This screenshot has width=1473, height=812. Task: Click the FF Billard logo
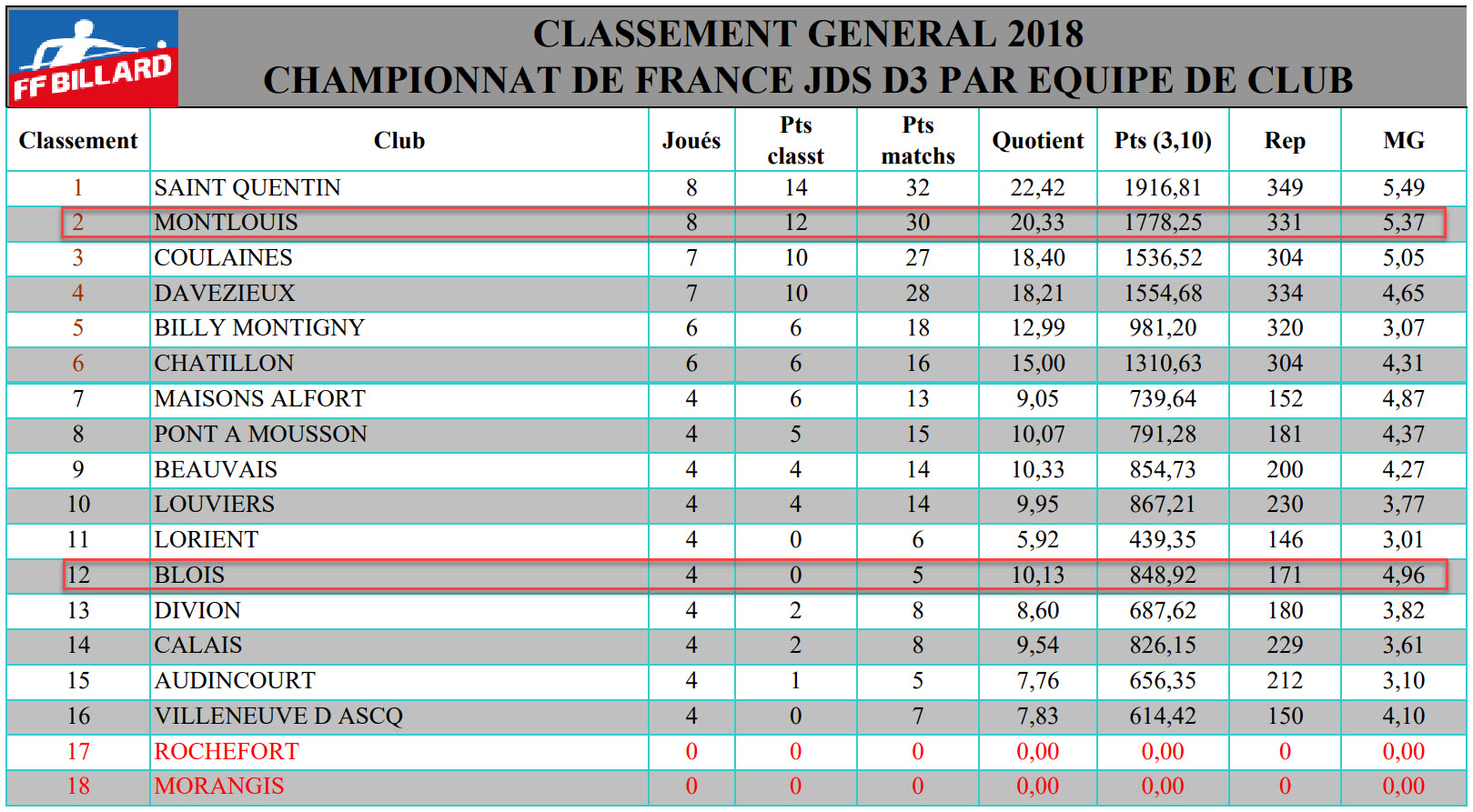pos(93,58)
